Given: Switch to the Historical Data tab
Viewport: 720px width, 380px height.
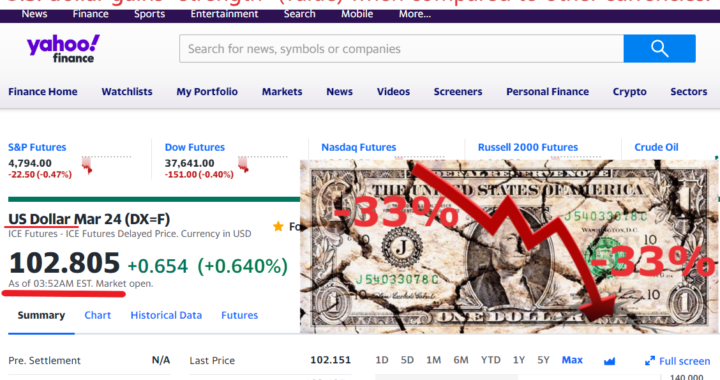Looking at the screenshot, I should [166, 315].
